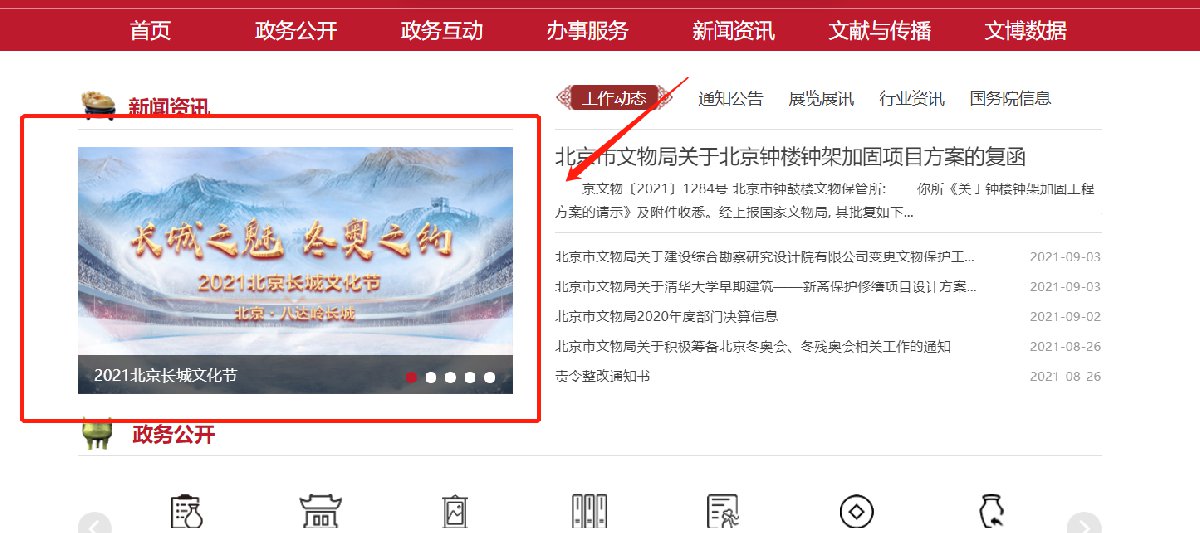
Task: Open the 政务公开 navigation menu
Action: click(296, 30)
